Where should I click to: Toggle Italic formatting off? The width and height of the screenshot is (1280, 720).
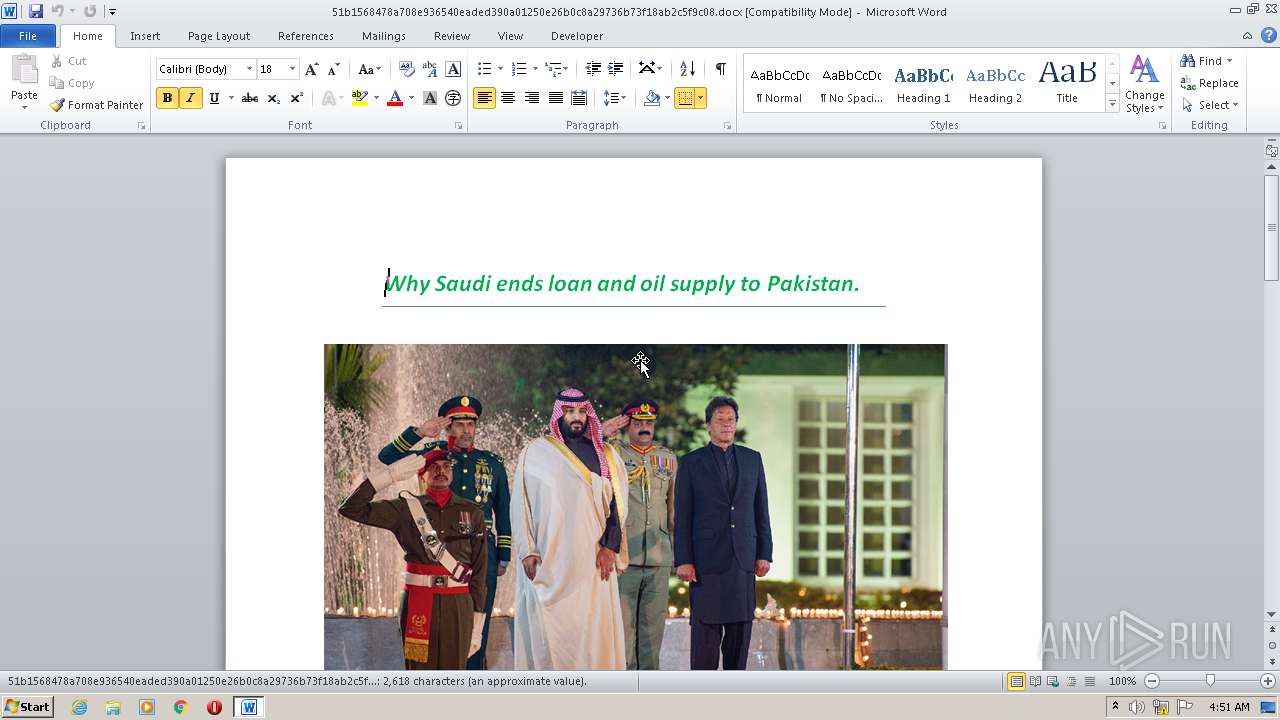coord(190,98)
